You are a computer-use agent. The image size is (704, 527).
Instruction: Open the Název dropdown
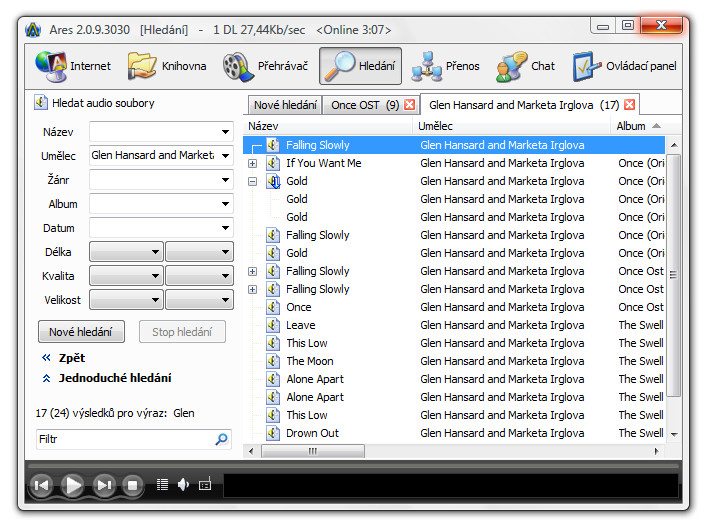coord(225,132)
